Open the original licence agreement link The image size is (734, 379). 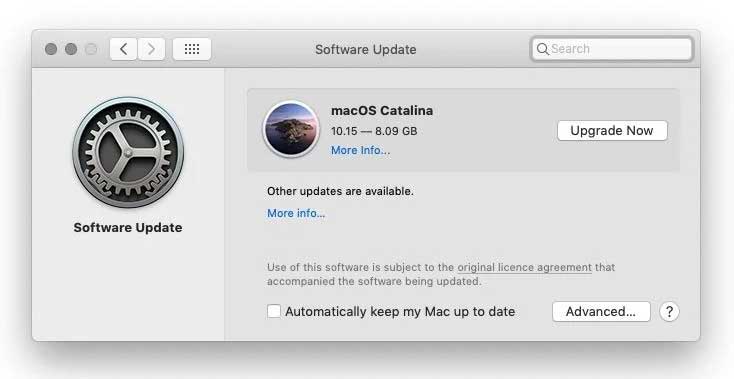[525, 268]
